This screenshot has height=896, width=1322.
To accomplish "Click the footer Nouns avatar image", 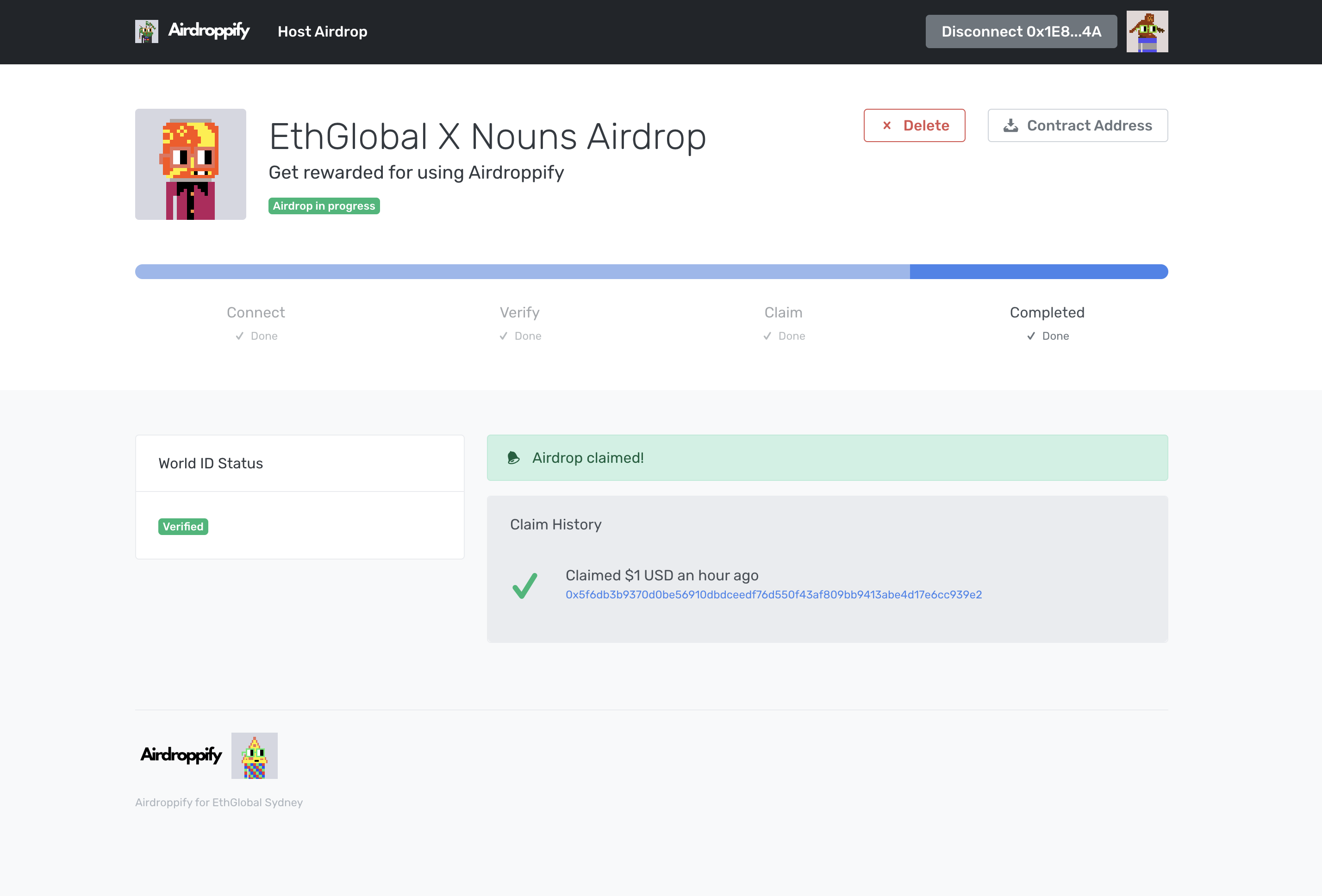I will click(x=254, y=755).
